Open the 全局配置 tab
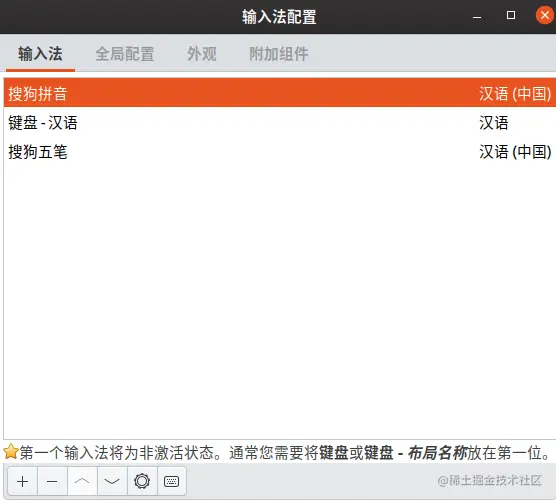The image size is (556, 501). (x=125, y=54)
